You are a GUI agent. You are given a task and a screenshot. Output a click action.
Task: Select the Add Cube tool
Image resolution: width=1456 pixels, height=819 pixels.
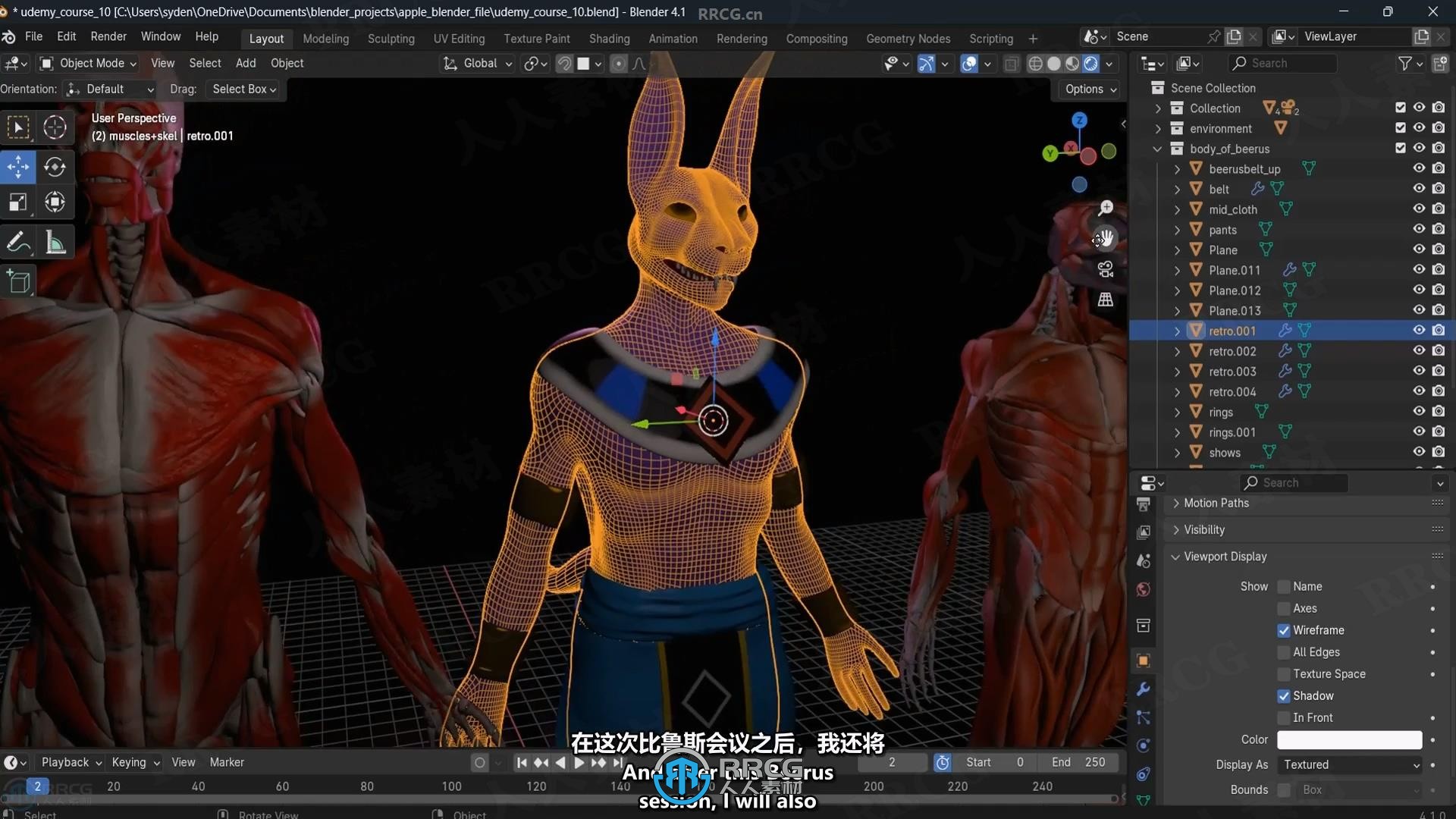click(18, 282)
